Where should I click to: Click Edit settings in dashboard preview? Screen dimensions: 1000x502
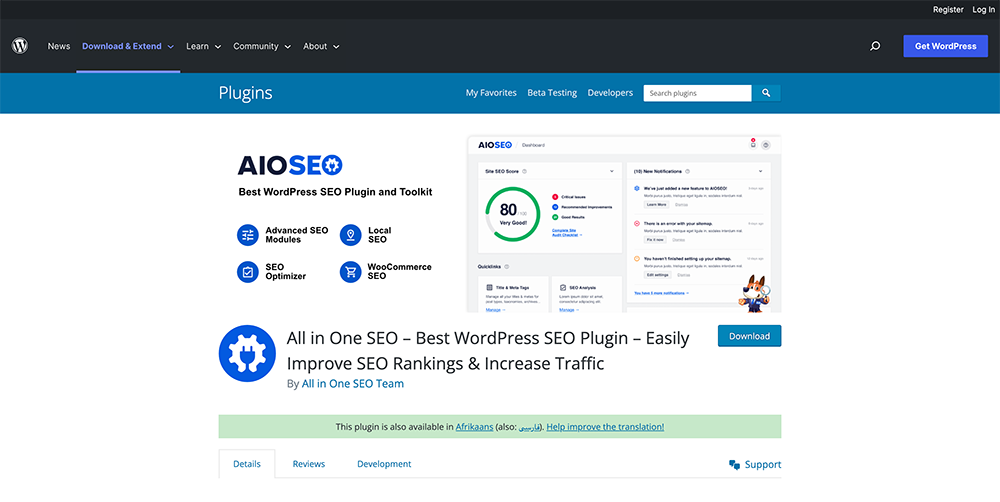pyautogui.click(x=658, y=274)
